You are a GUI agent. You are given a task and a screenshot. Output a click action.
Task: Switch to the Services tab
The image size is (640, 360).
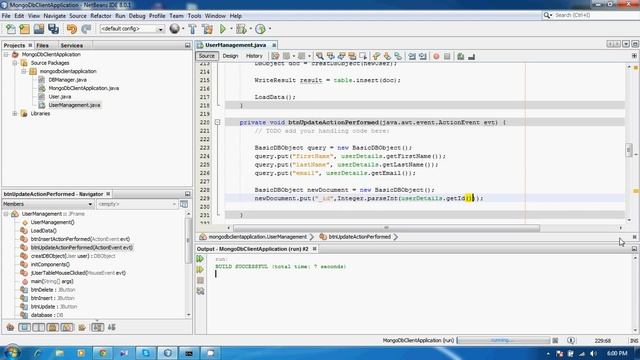(x=71, y=45)
